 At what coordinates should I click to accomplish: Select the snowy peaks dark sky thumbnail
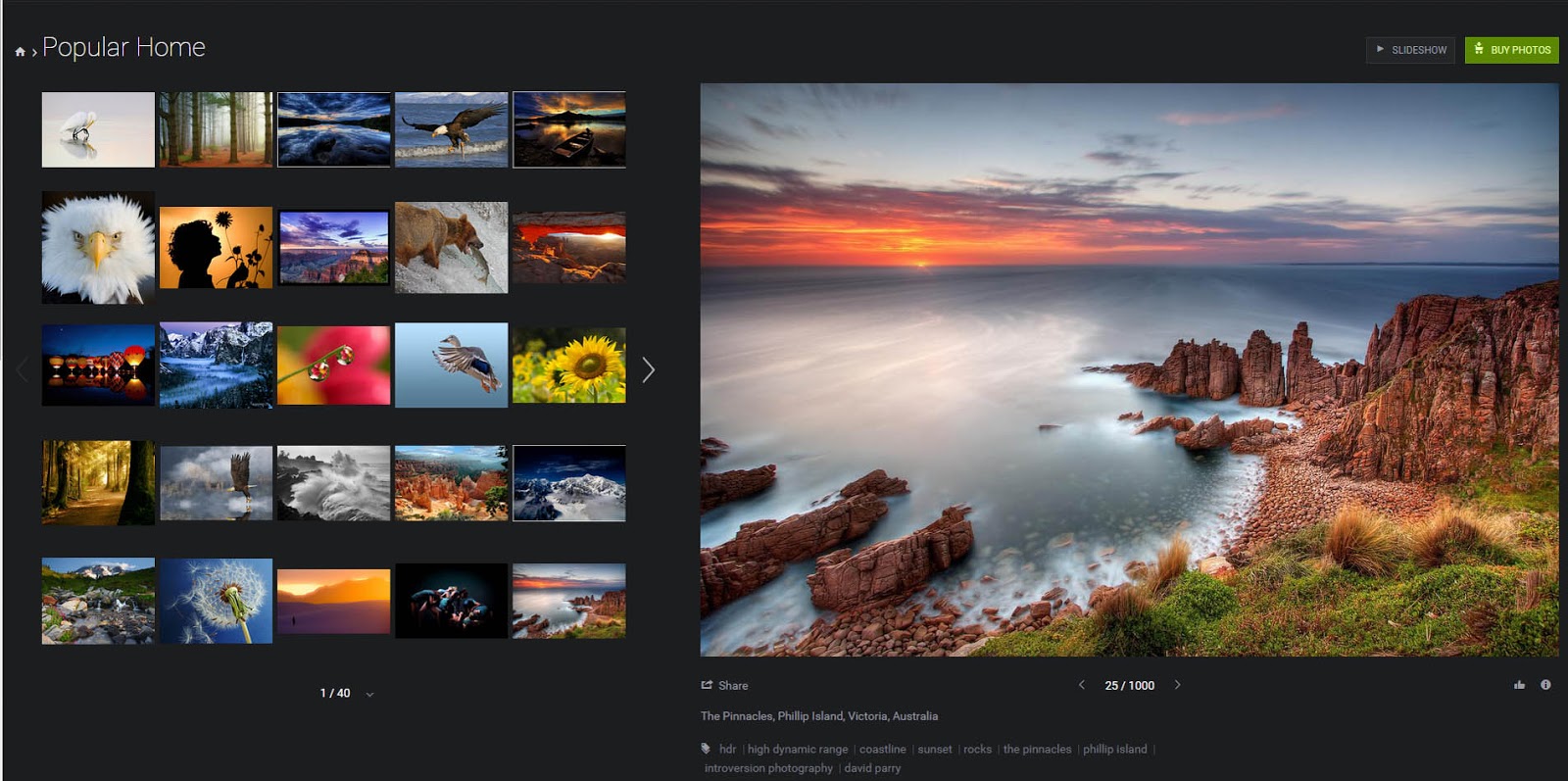tap(568, 482)
